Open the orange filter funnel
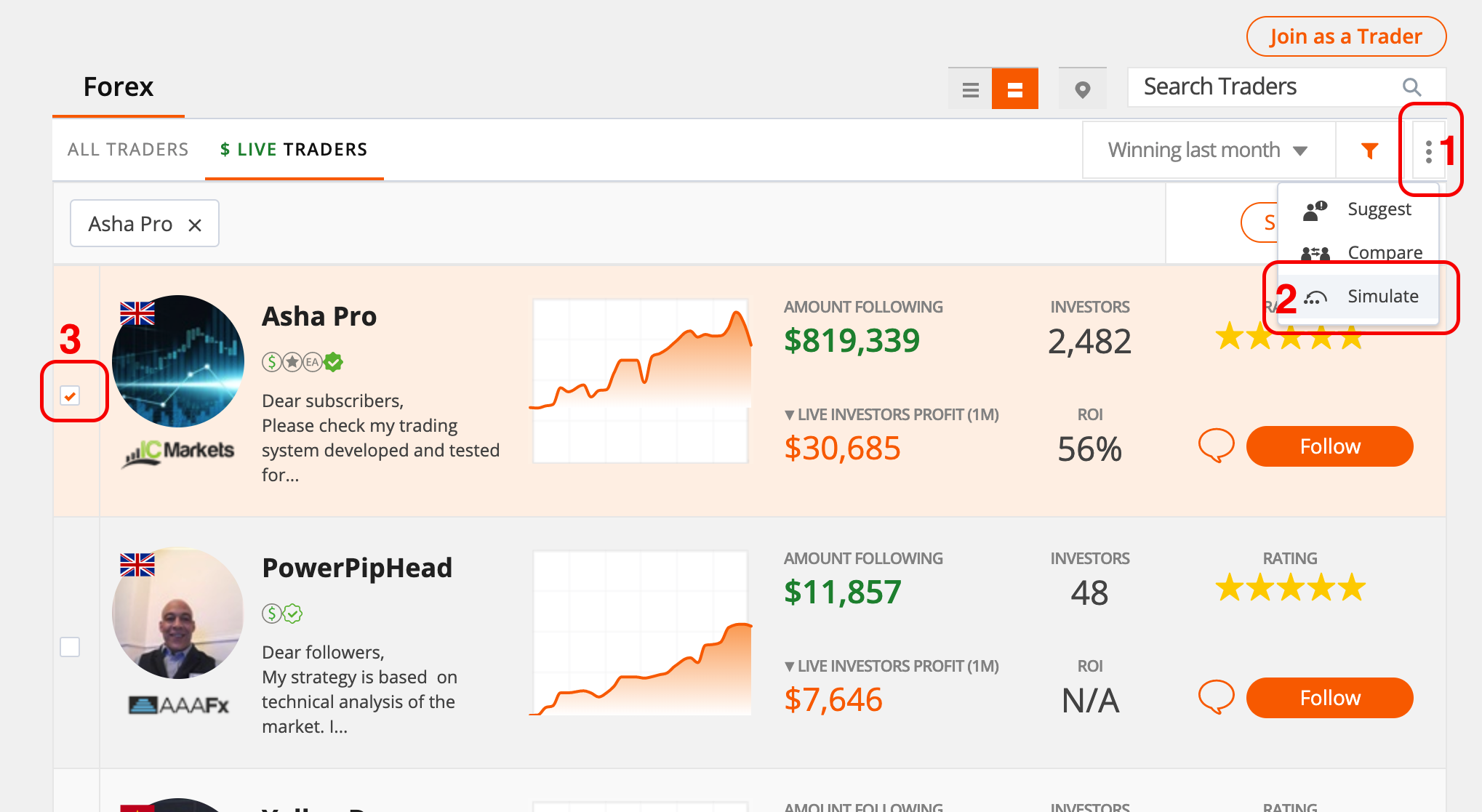 click(x=1369, y=150)
